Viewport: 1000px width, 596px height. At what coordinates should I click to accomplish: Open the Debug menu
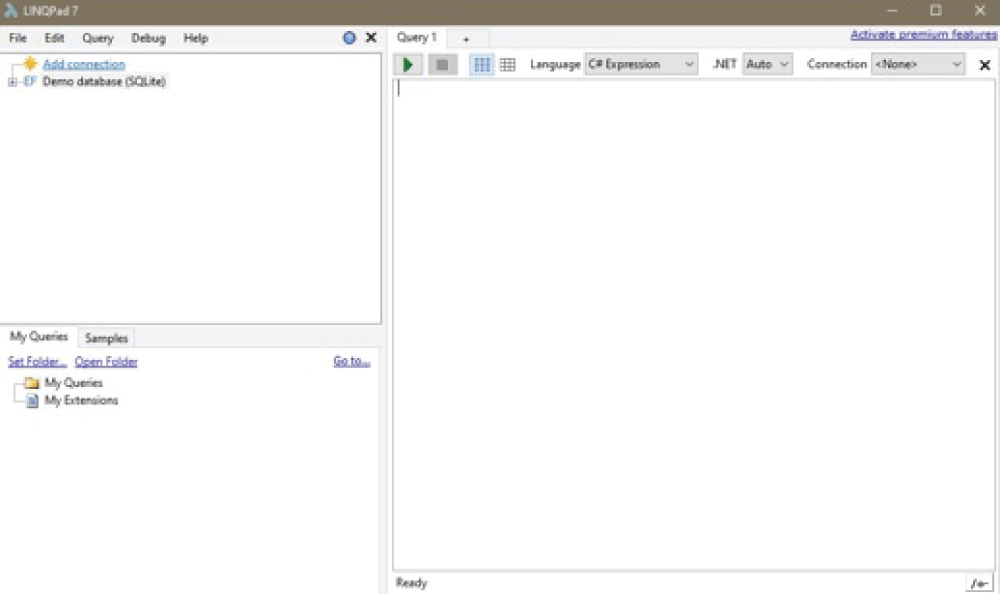tap(148, 38)
